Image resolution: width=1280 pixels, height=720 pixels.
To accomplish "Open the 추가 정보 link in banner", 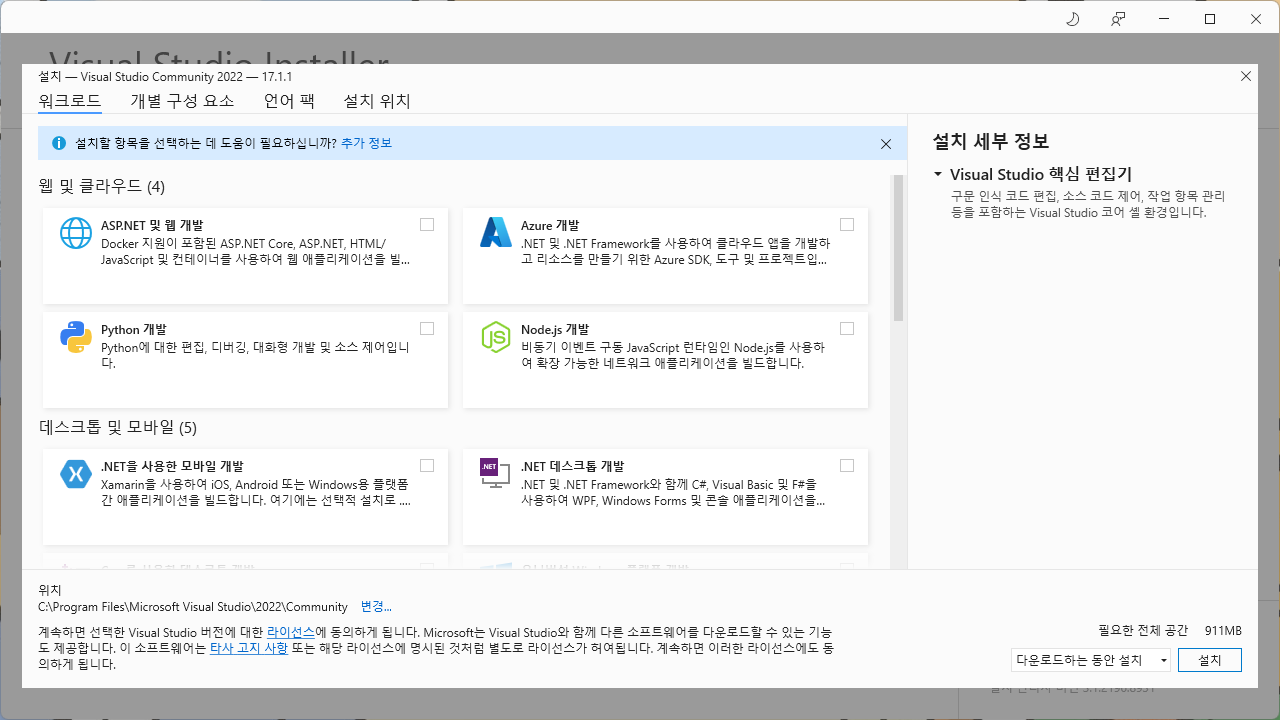I will click(366, 143).
